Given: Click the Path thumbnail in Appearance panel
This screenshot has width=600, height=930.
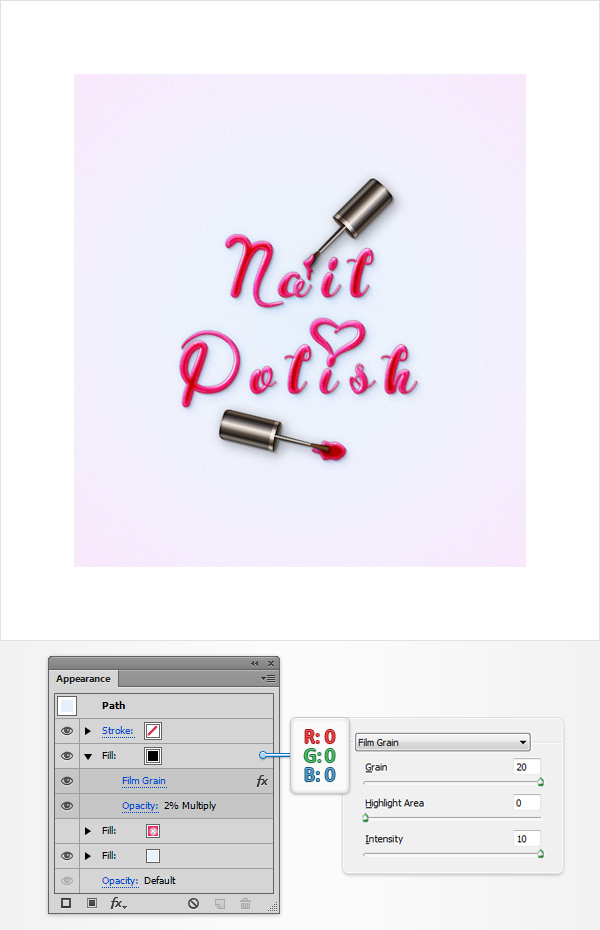Looking at the screenshot, I should point(67,705).
